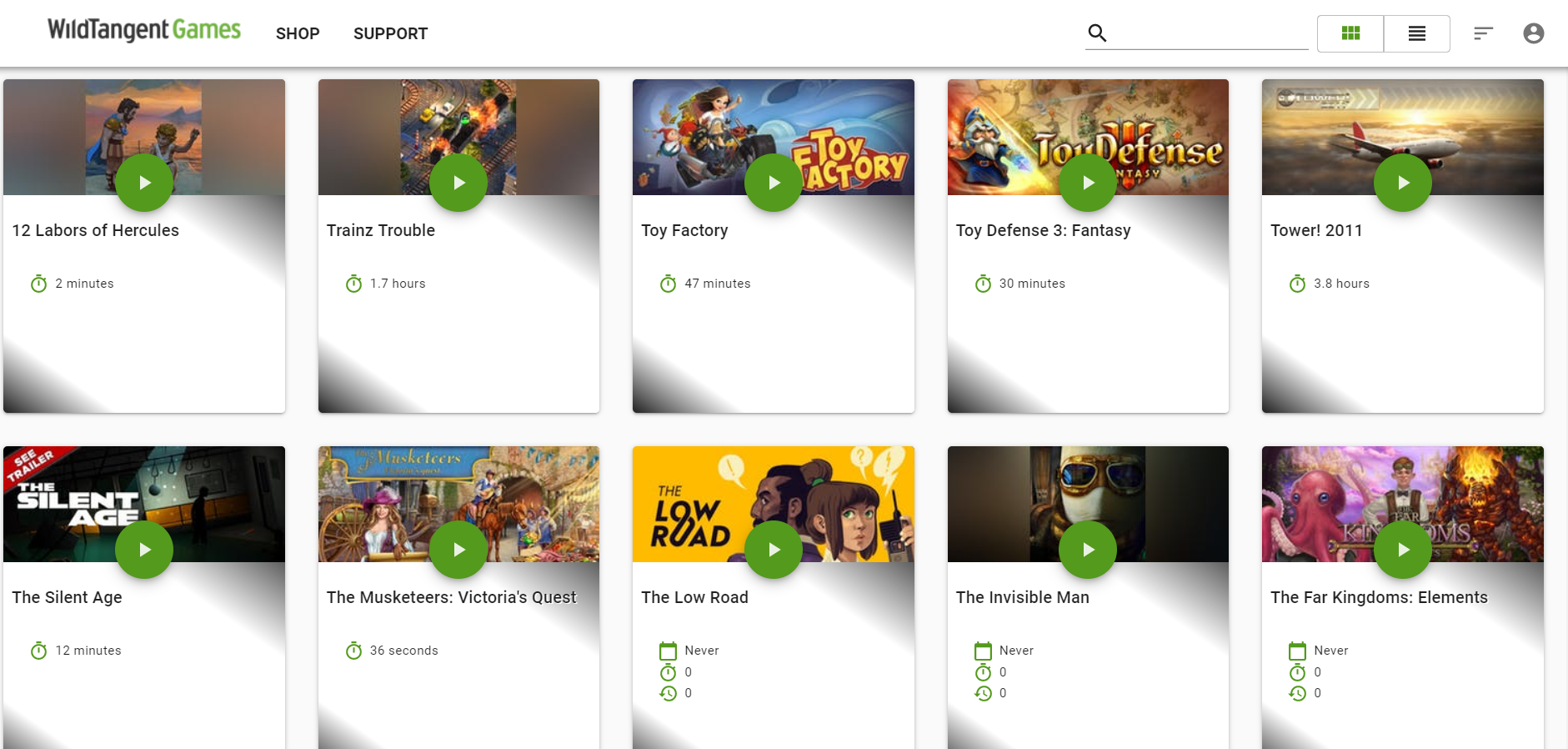Click the 47 minutes playtime text
Viewport: 1568px width, 749px height.
click(x=718, y=284)
